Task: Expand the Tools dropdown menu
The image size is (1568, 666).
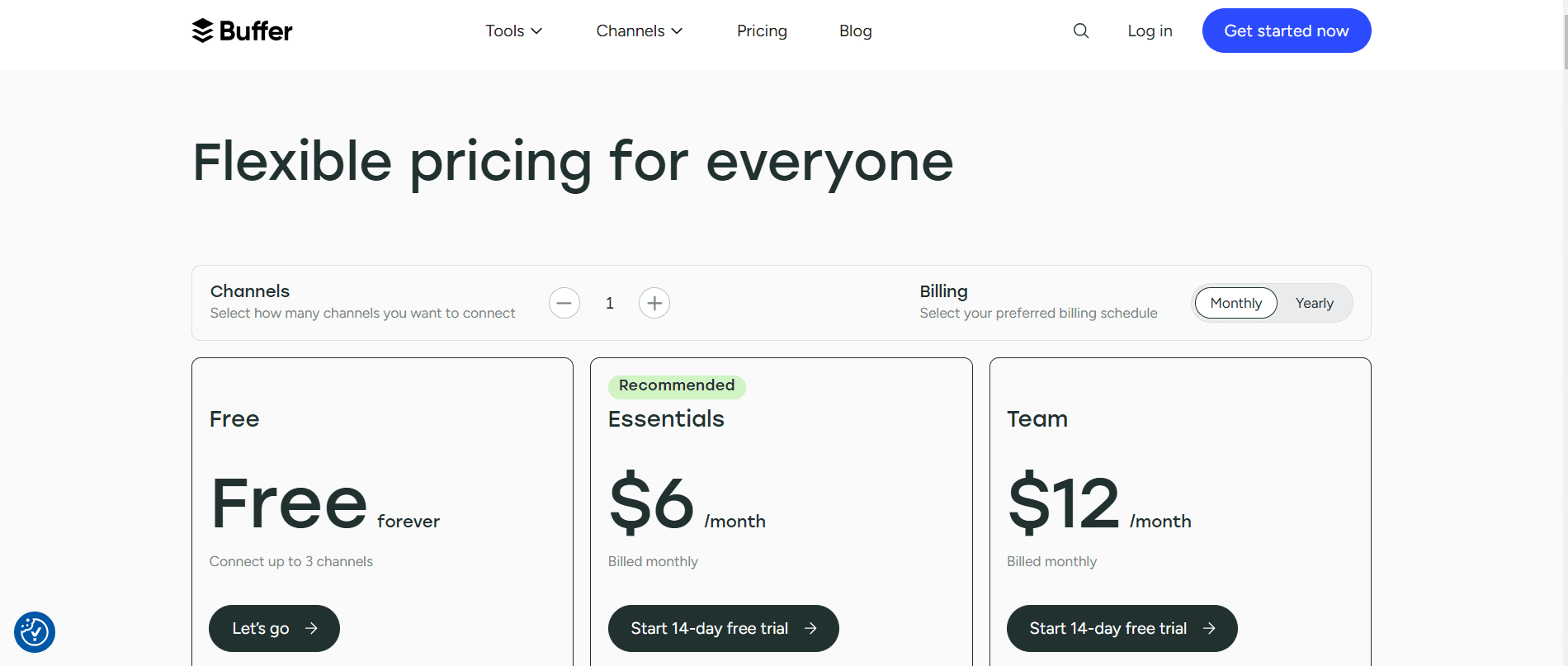Action: 513,31
